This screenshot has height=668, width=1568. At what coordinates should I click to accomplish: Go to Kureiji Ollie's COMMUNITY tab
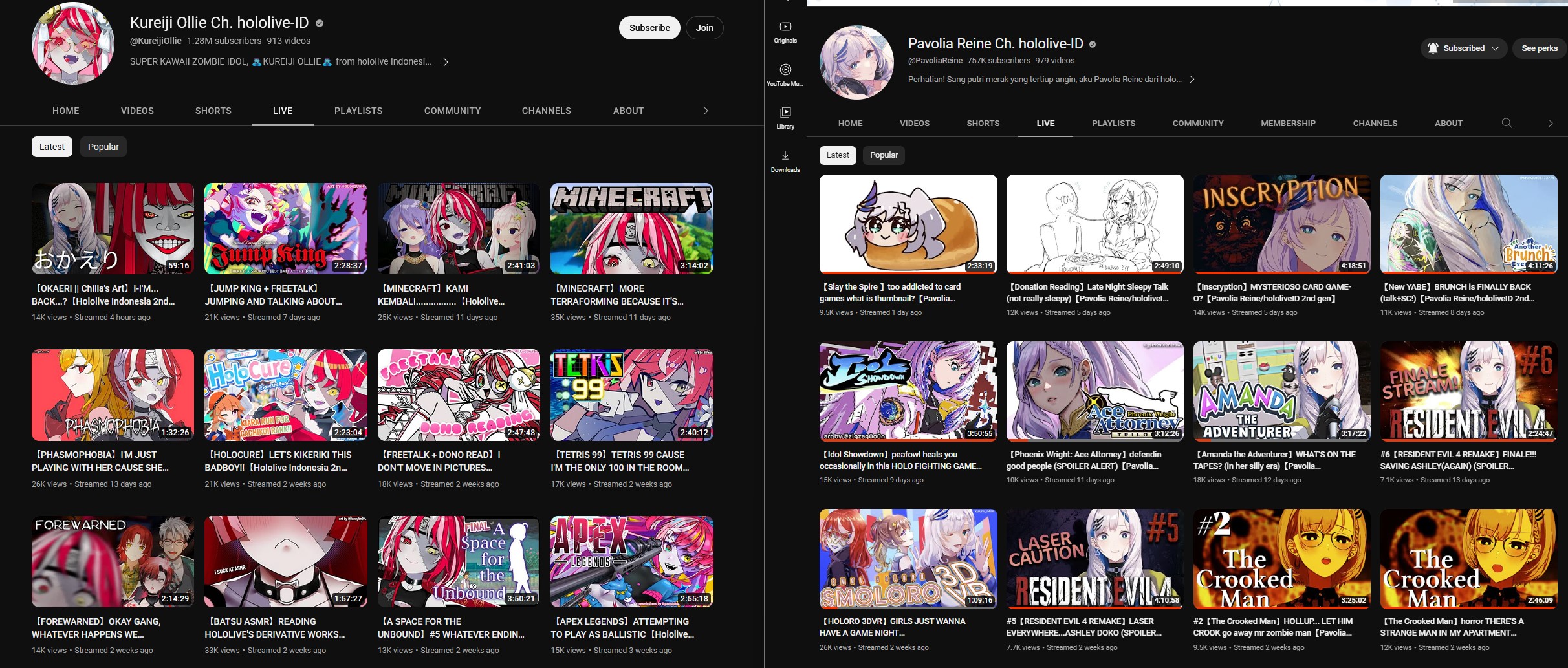452,111
